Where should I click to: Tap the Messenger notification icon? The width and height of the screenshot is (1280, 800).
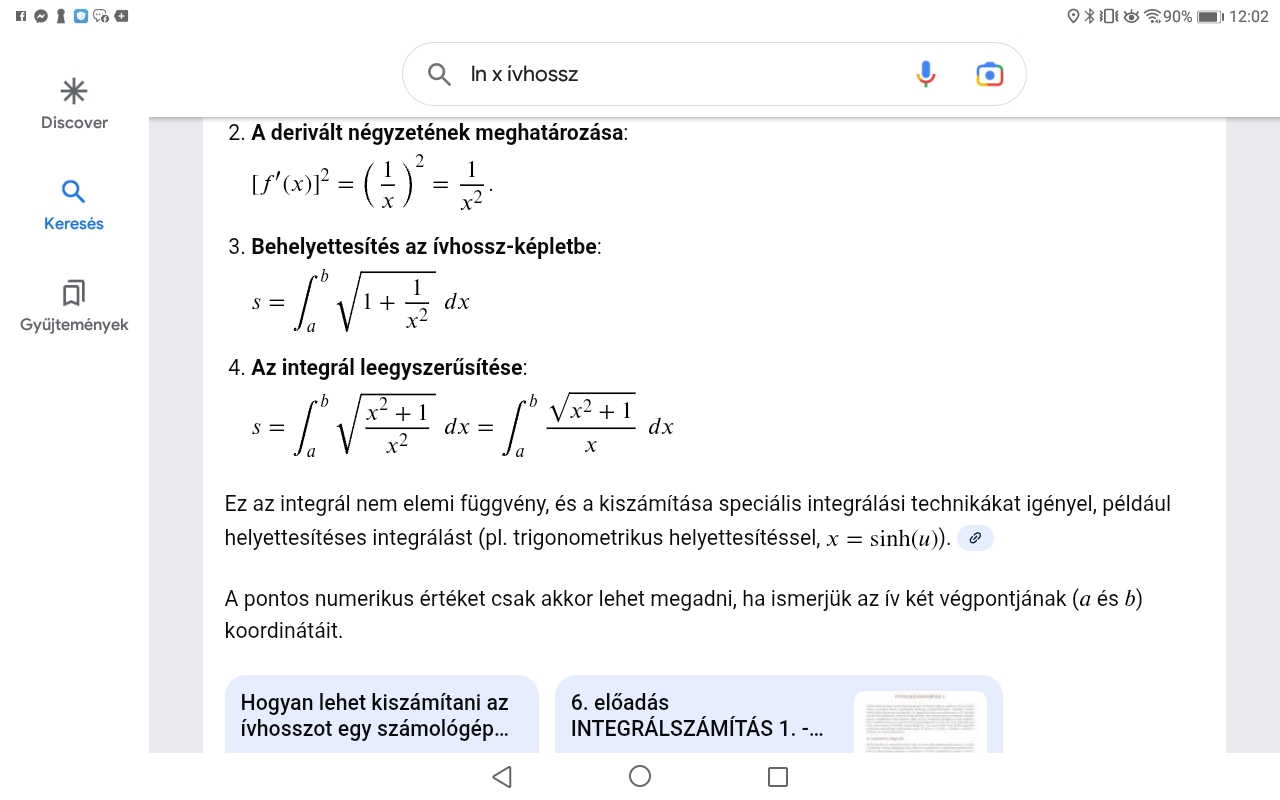(41, 16)
